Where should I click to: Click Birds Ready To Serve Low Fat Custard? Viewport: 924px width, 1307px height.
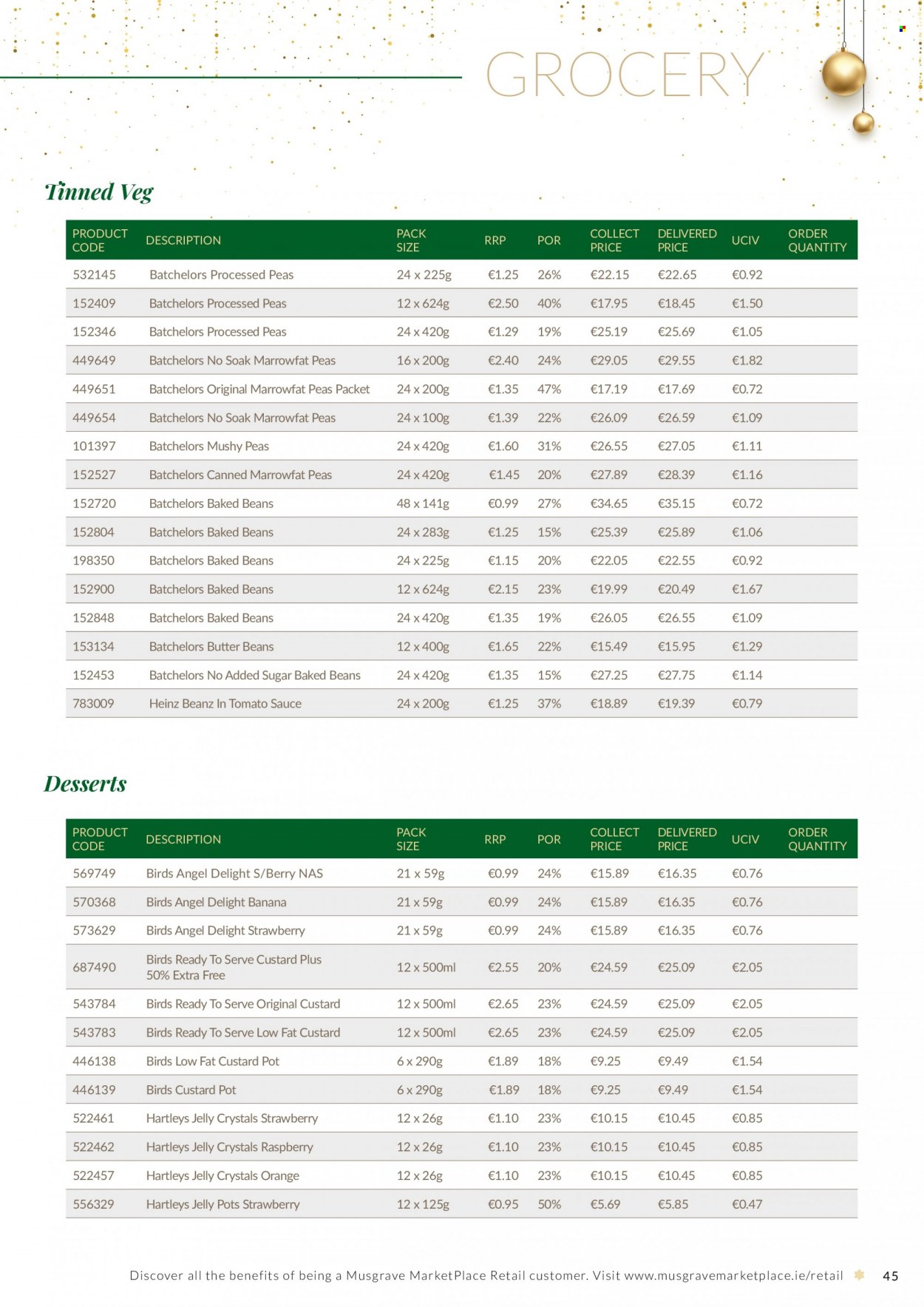pyautogui.click(x=243, y=1033)
